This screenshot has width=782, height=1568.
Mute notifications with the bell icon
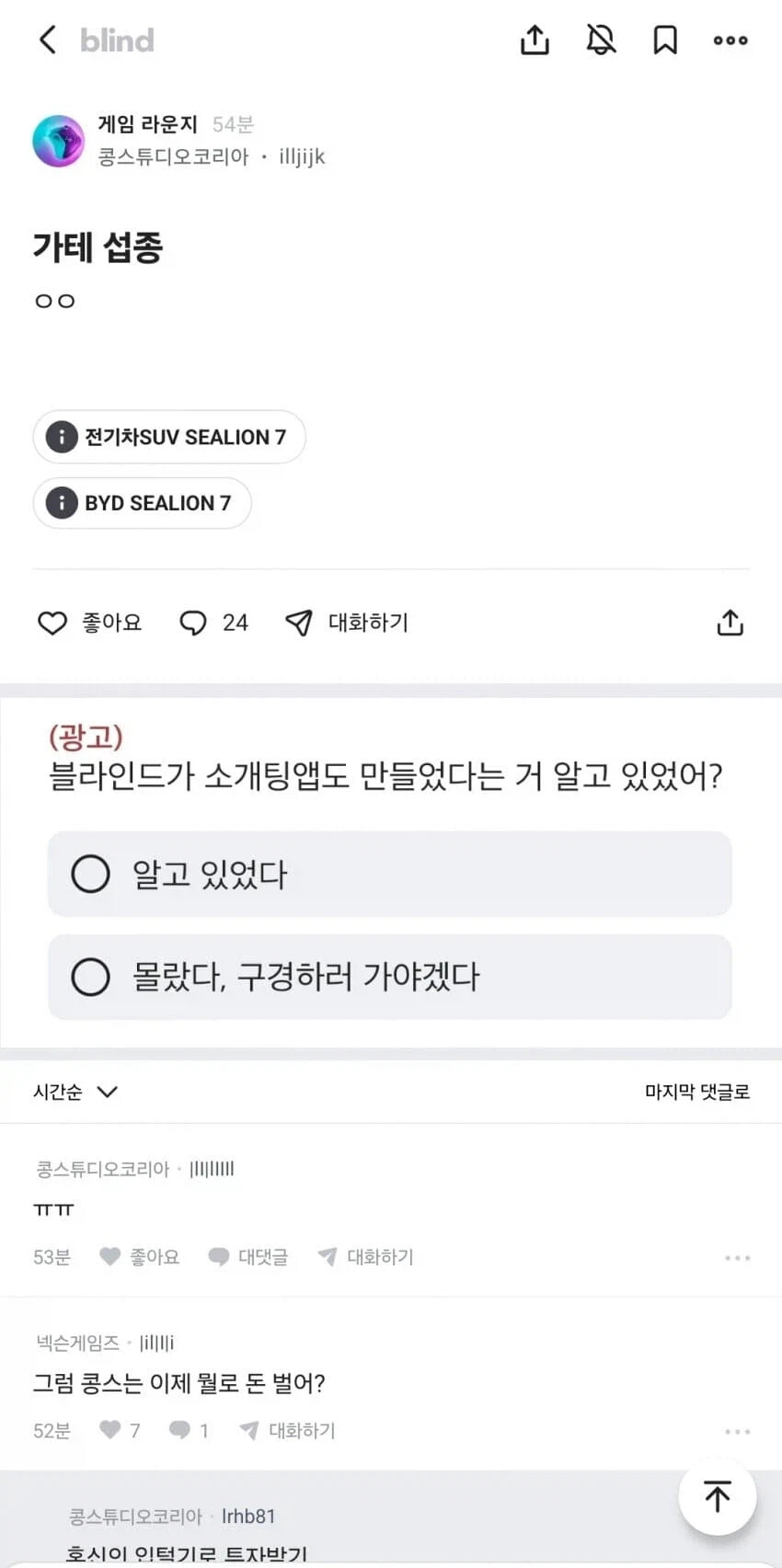click(601, 40)
